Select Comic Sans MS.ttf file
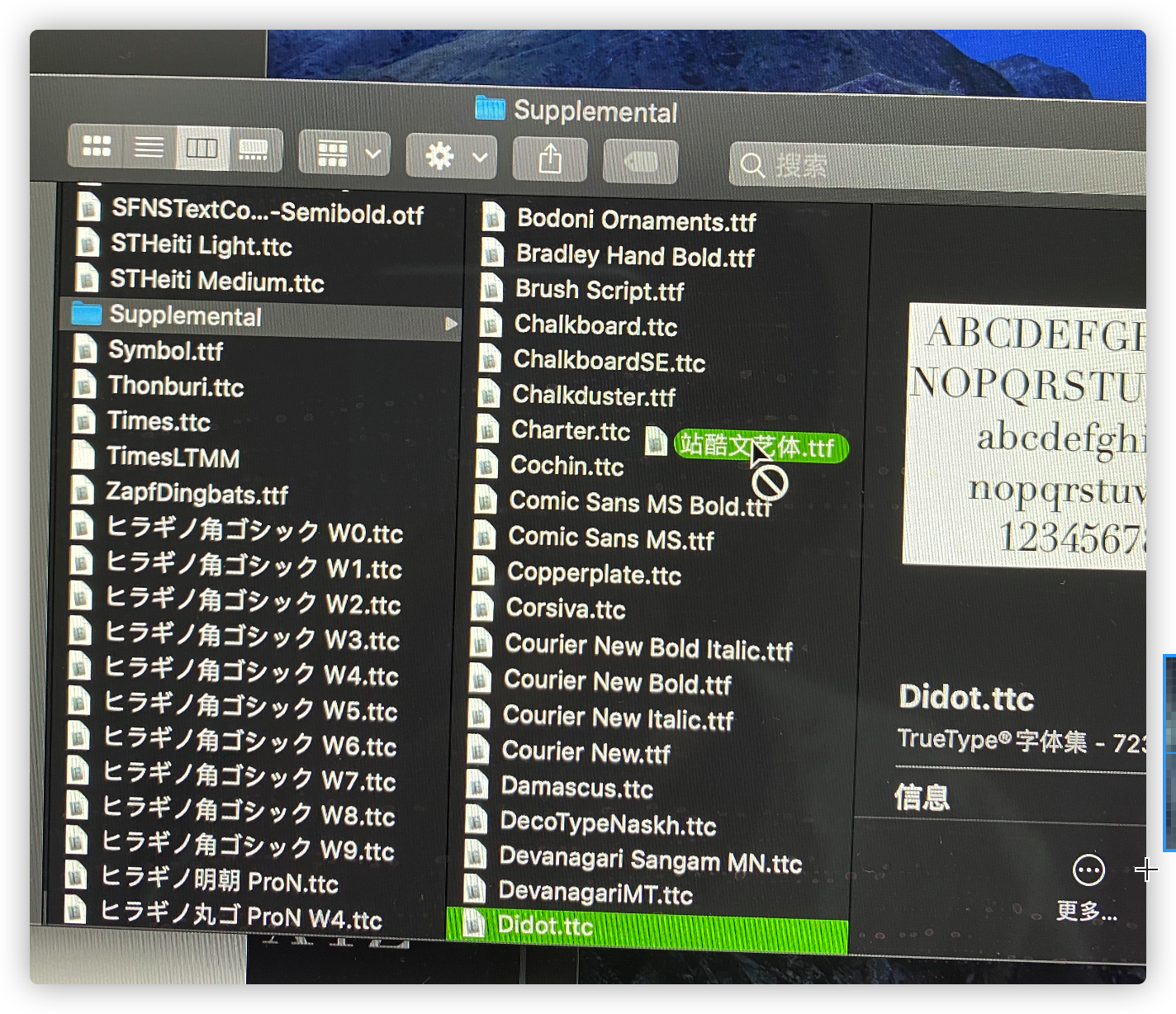Screen dimensions: 1176x1014 pyautogui.click(x=610, y=538)
